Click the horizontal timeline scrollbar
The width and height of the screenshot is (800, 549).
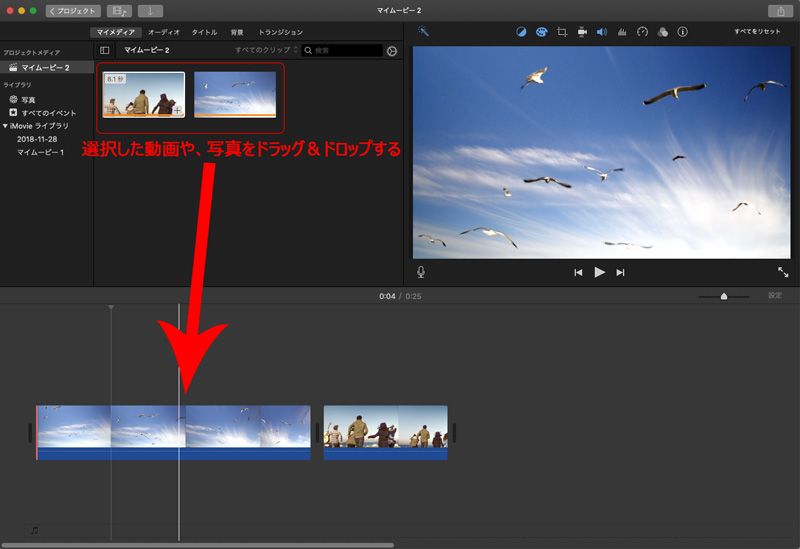[x=198, y=545]
